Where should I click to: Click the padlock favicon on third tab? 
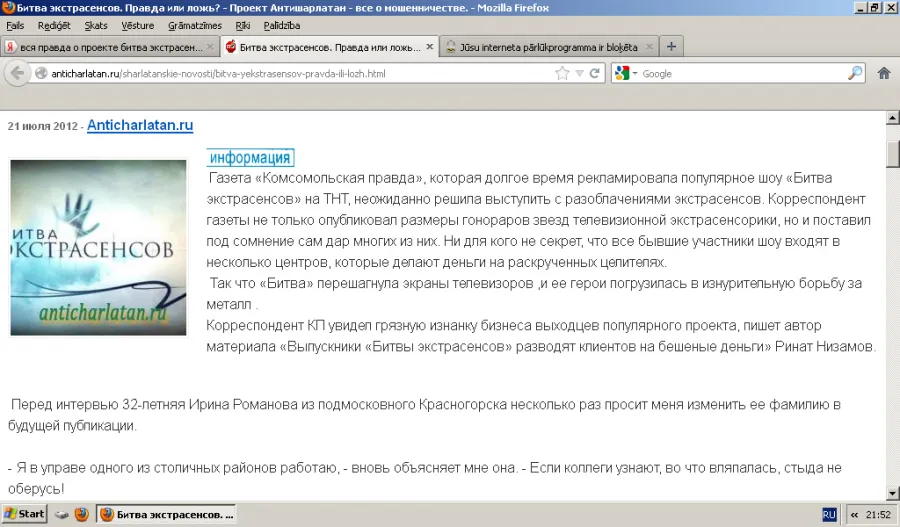tap(451, 47)
